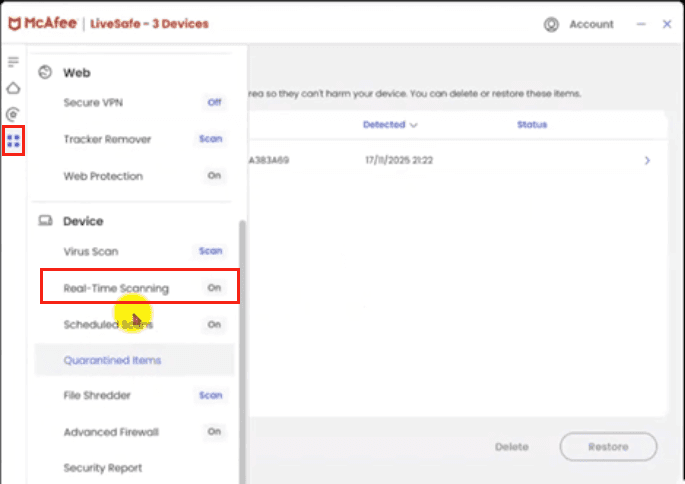
Task: Click the Account avatar icon
Action: (551, 24)
